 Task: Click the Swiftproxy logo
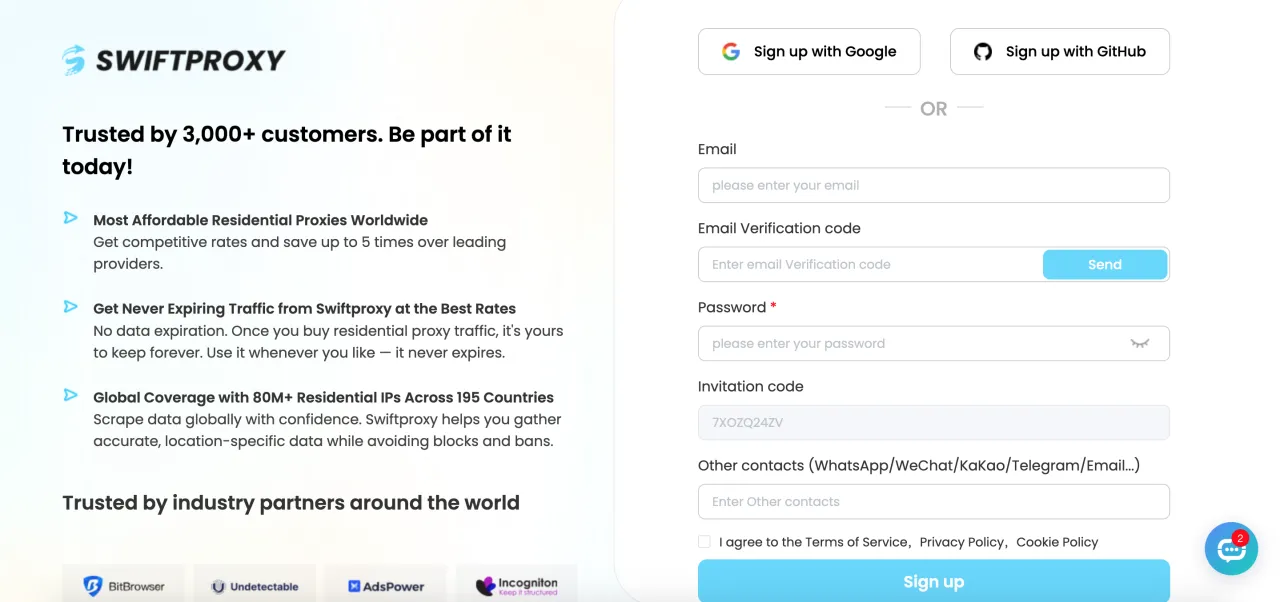click(174, 60)
